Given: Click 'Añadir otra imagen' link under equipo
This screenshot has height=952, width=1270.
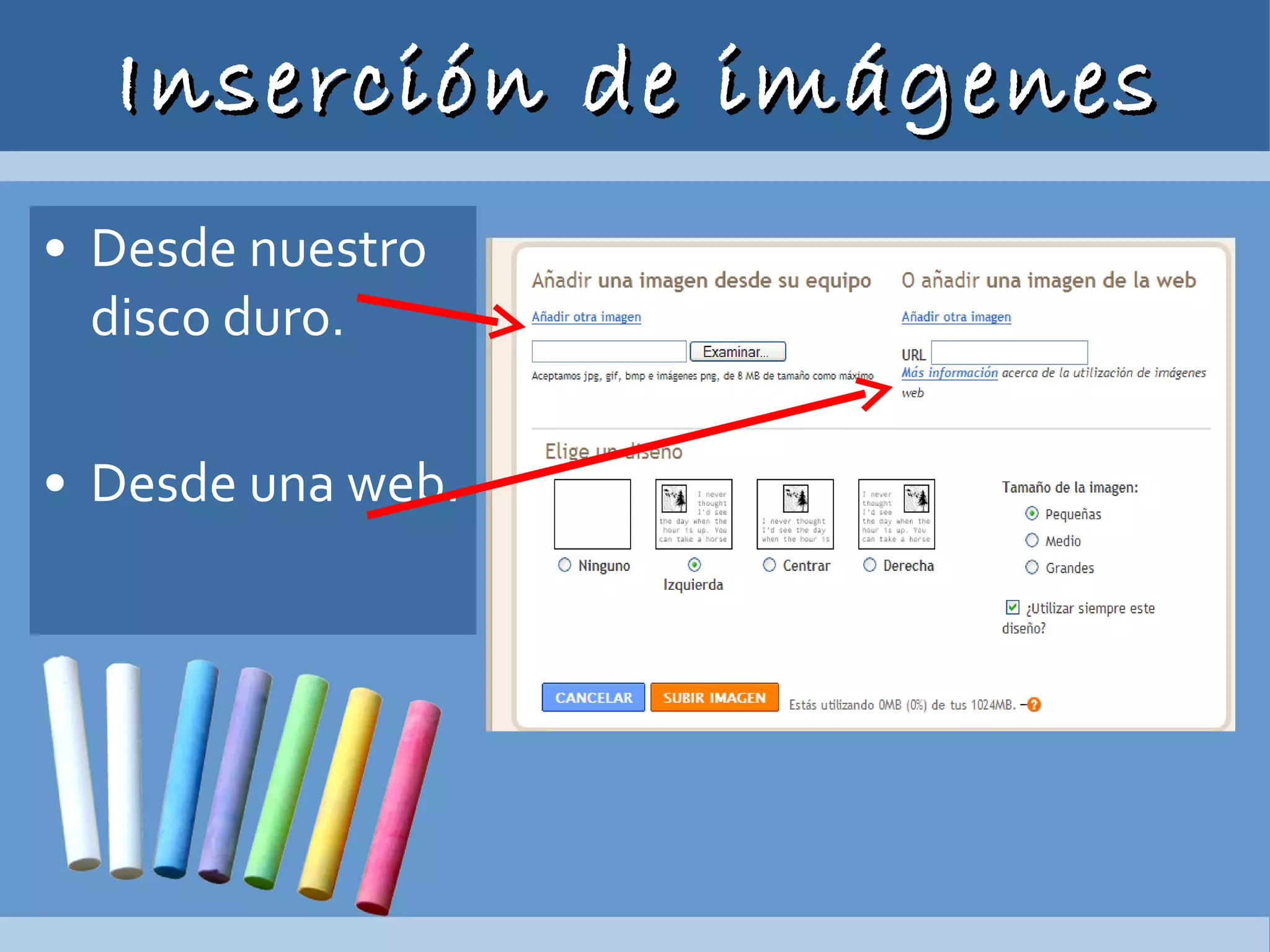Looking at the screenshot, I should coord(586,317).
